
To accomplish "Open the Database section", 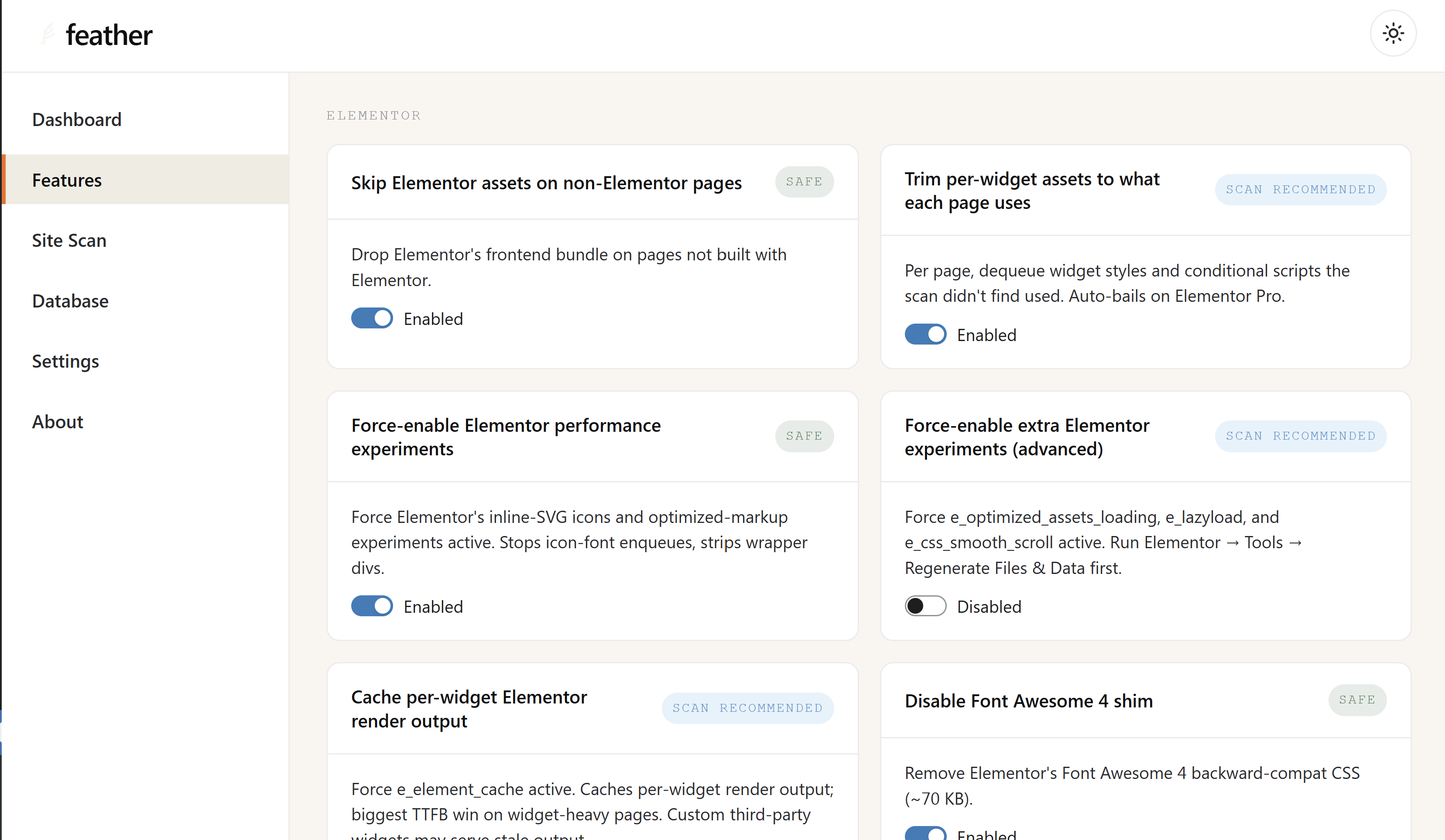I will [x=145, y=300].
